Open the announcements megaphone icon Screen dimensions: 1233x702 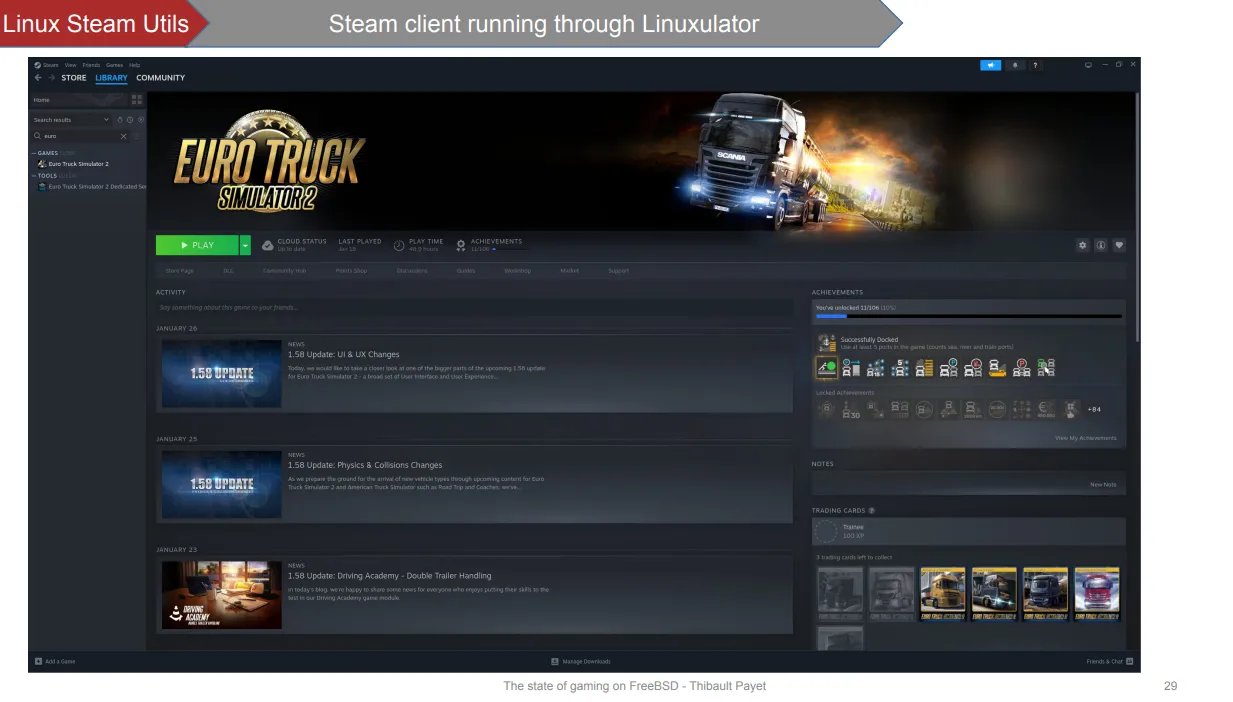tap(991, 64)
